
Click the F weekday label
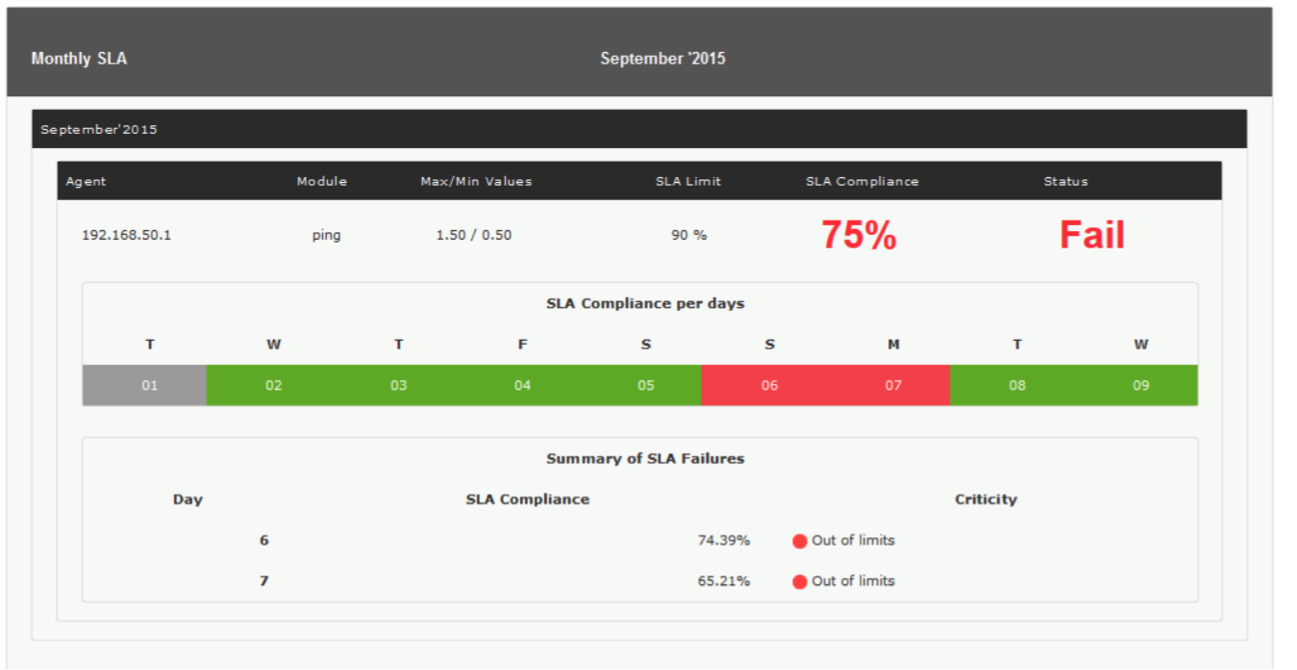pos(522,345)
